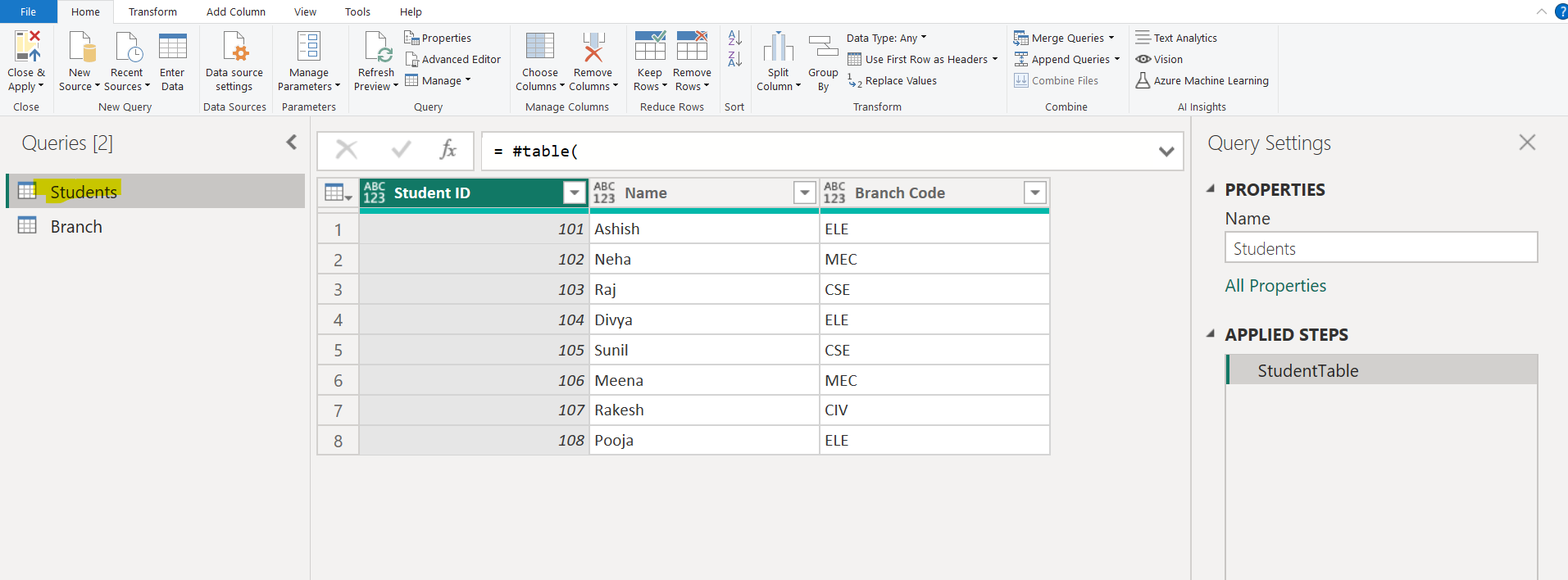The height and width of the screenshot is (580, 1568).
Task: Click the Remove Columns icon
Action: (593, 48)
